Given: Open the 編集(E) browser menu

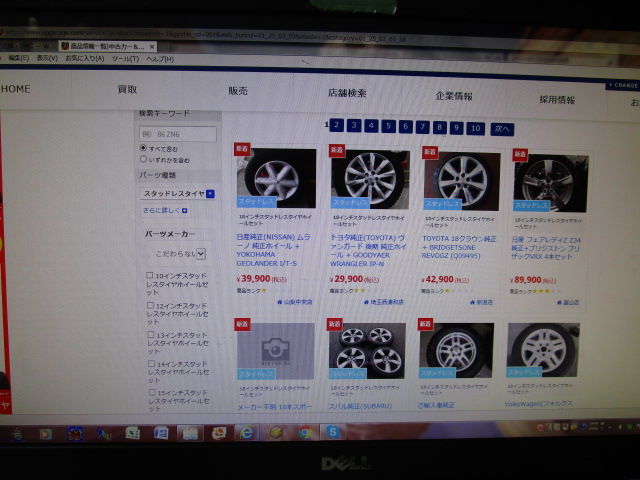Looking at the screenshot, I should 18,58.
